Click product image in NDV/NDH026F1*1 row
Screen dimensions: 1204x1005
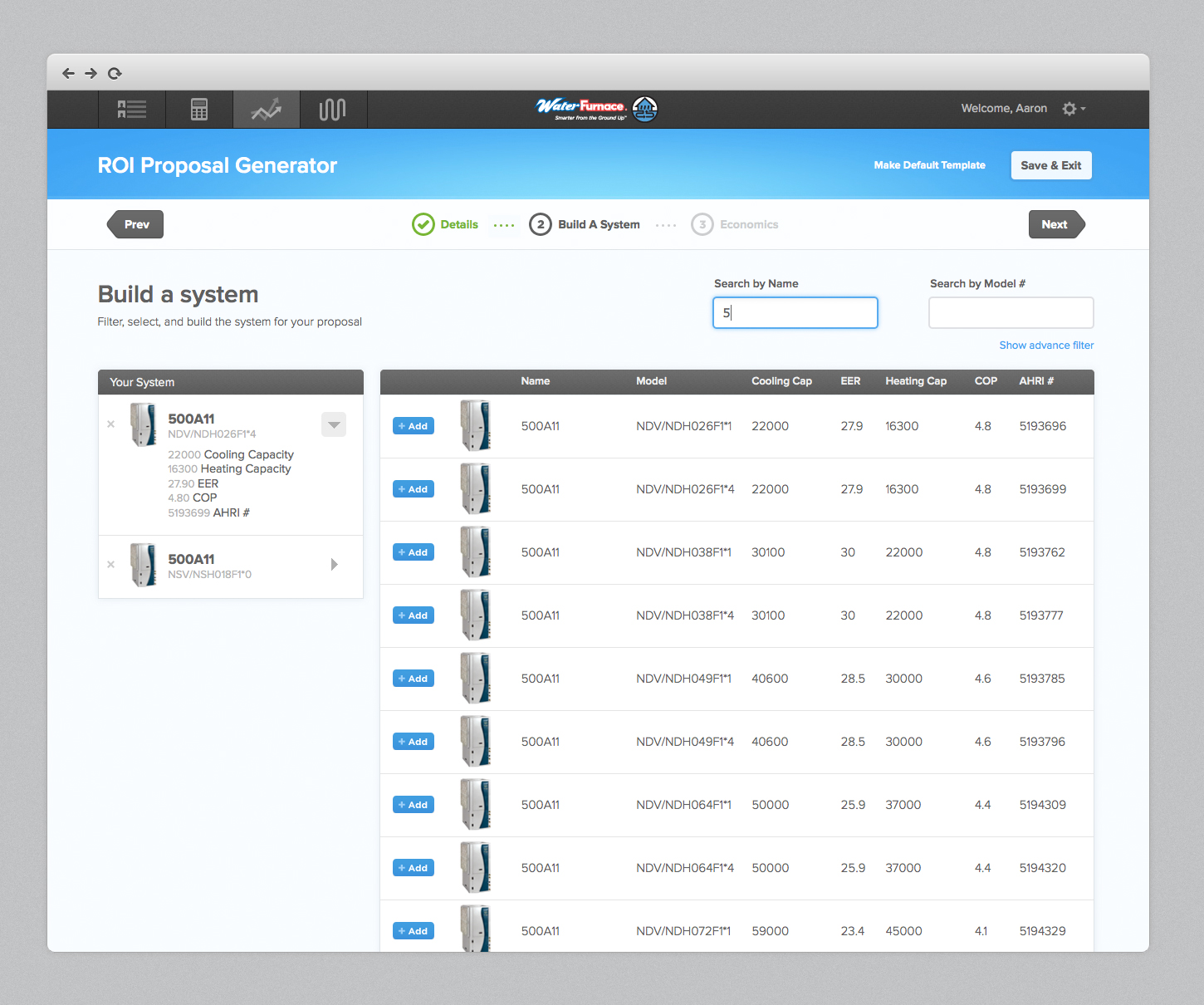click(x=476, y=425)
